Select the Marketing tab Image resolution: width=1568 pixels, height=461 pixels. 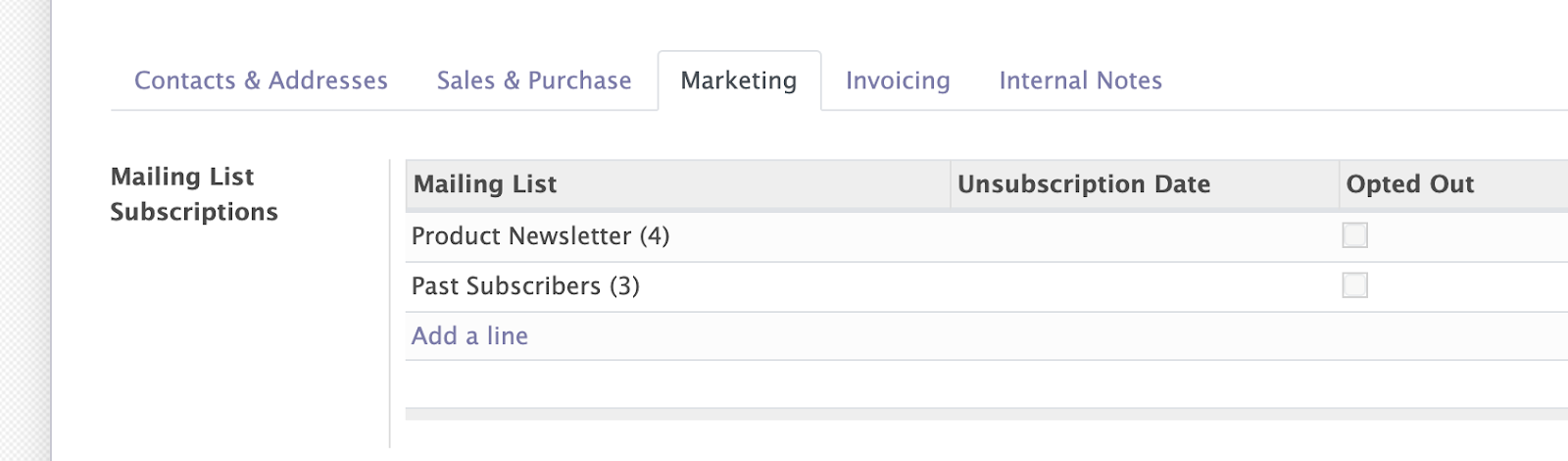click(739, 80)
